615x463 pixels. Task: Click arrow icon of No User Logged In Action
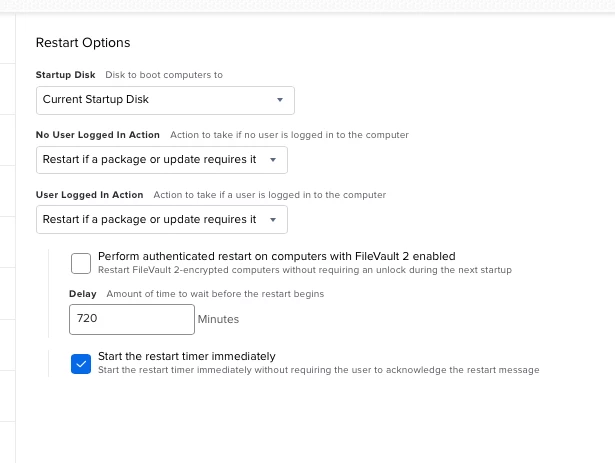pos(273,160)
